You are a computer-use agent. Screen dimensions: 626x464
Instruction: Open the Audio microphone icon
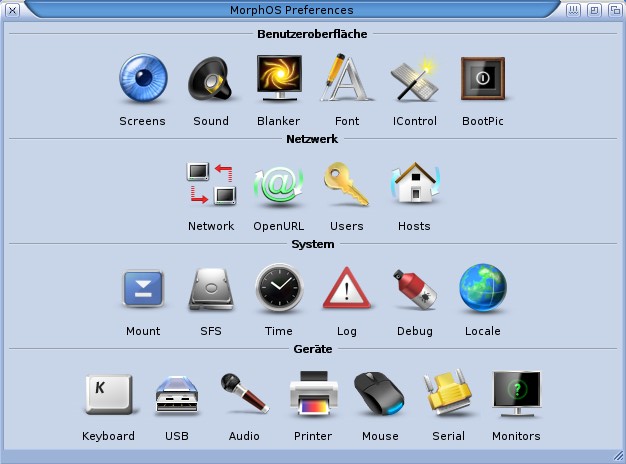pyautogui.click(x=244, y=393)
